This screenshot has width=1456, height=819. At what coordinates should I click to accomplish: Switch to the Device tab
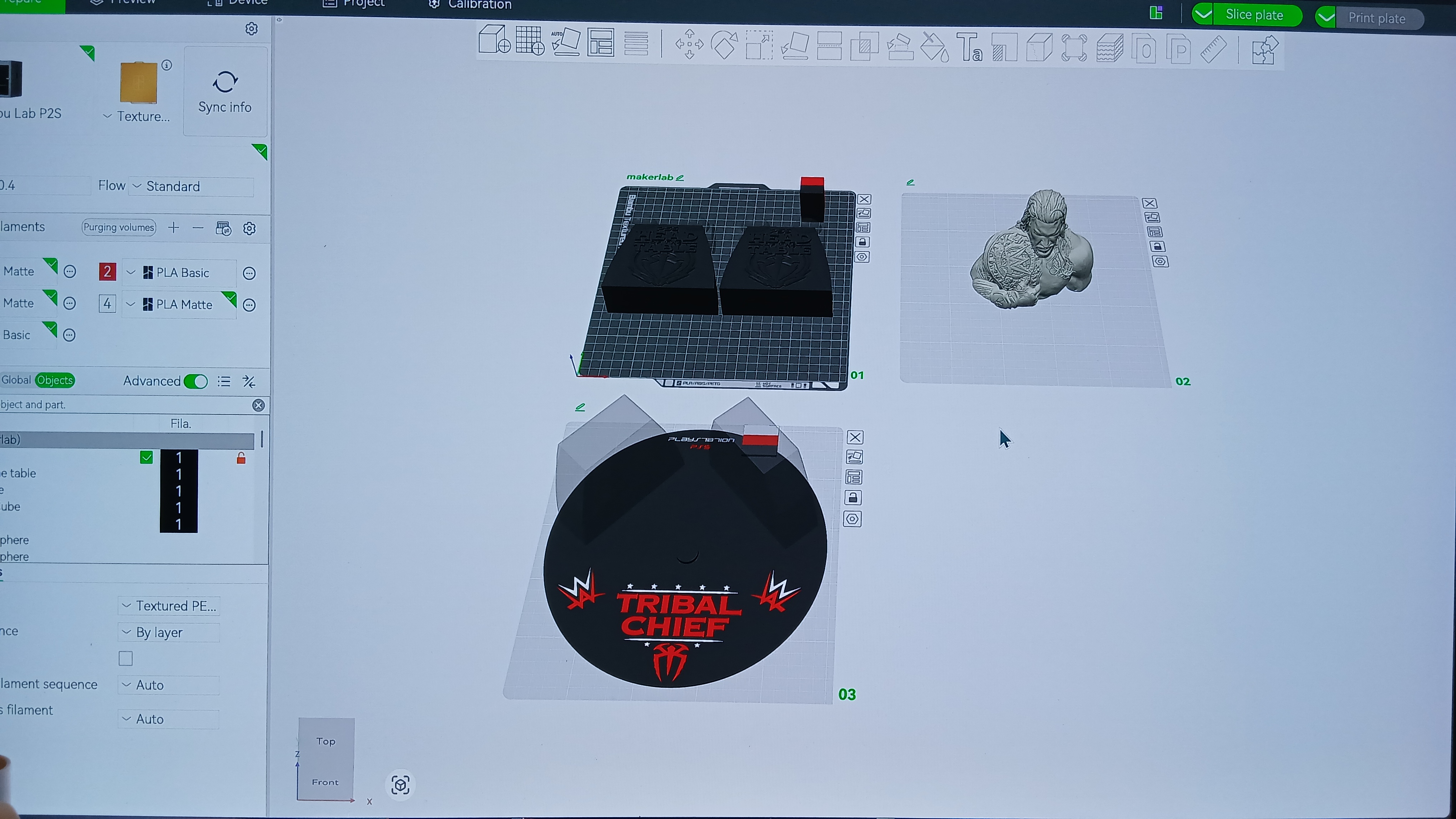pos(238,3)
